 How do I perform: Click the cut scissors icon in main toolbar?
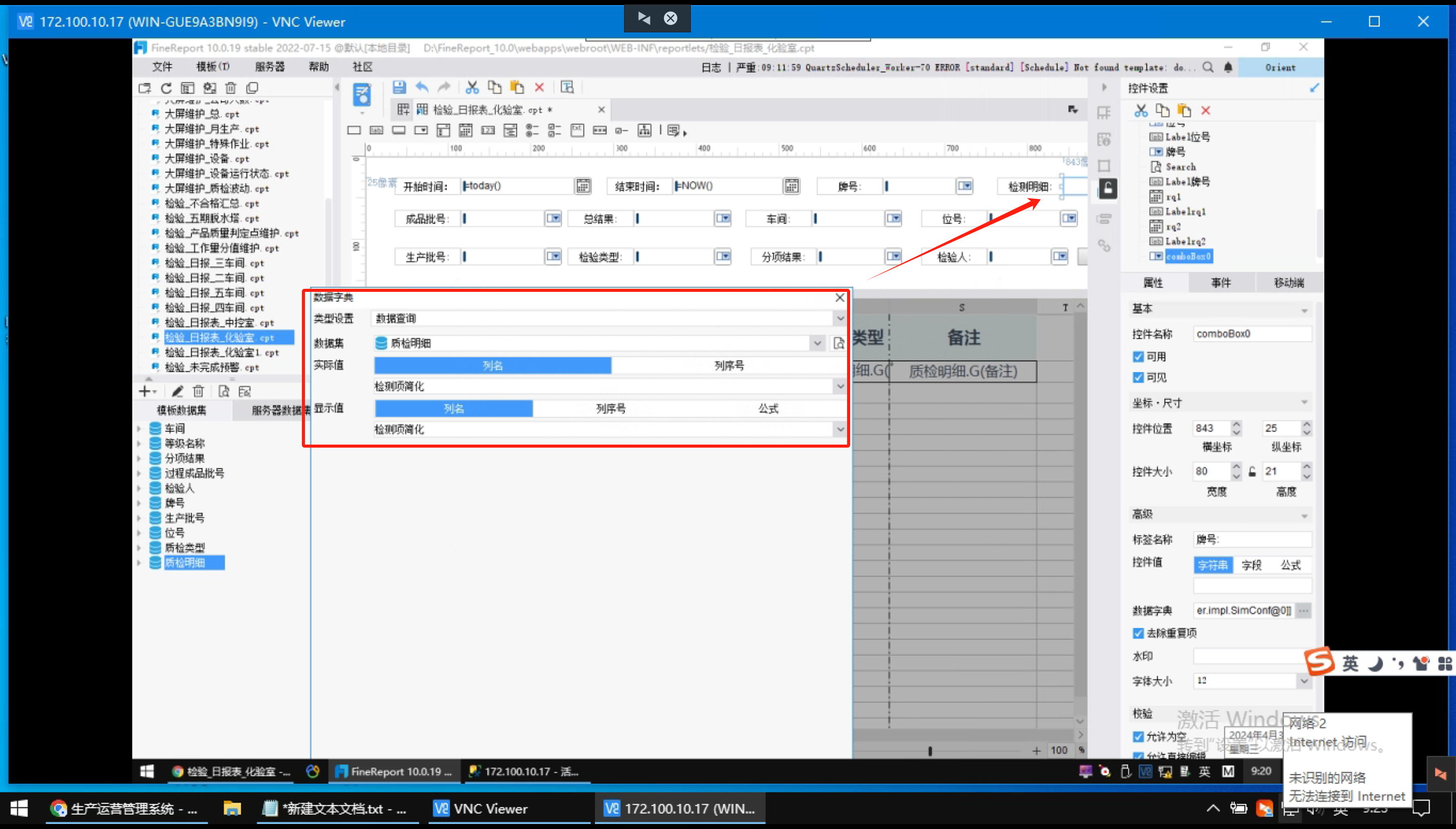(472, 87)
